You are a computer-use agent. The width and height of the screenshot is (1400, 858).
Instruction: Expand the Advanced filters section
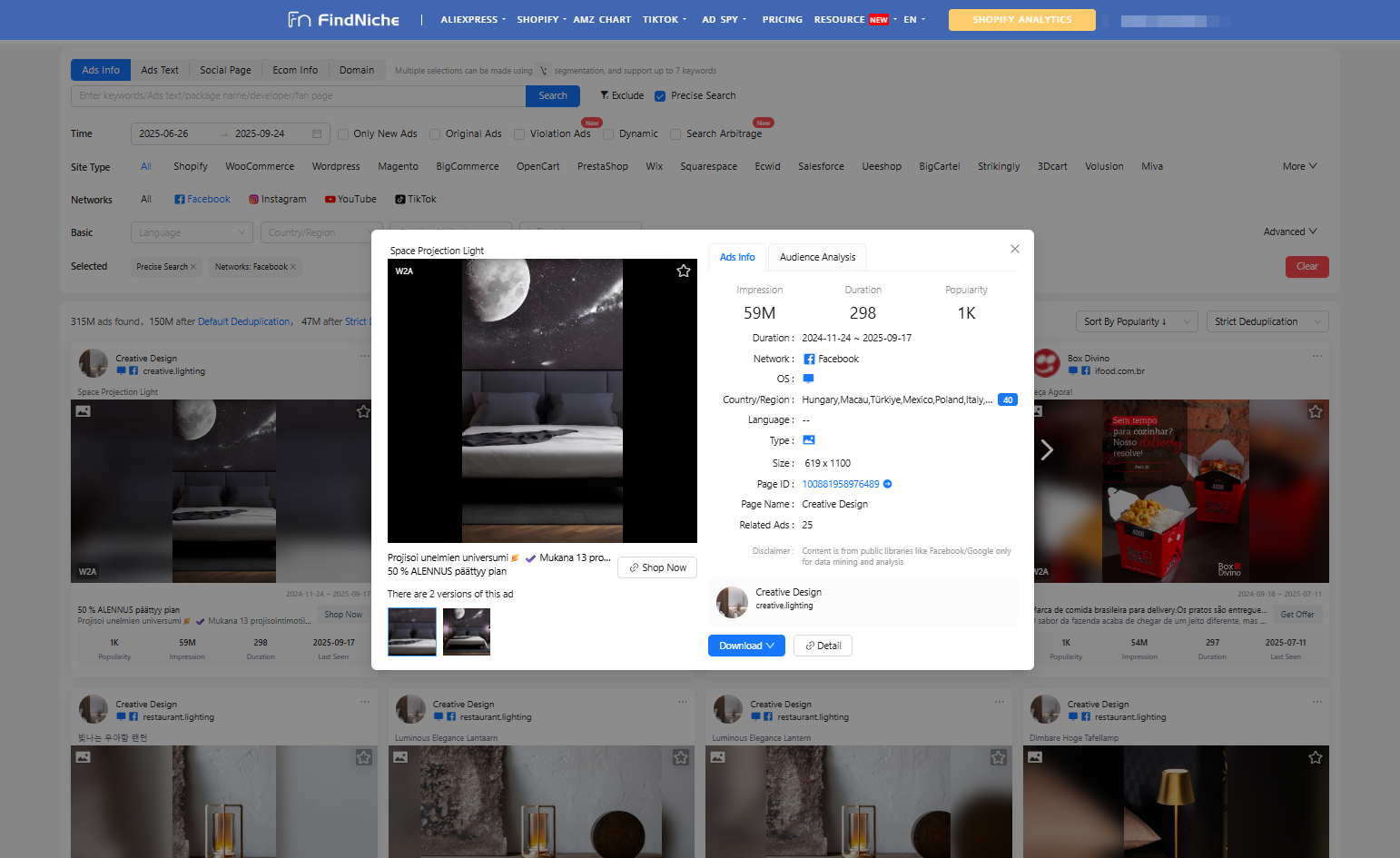pyautogui.click(x=1289, y=232)
